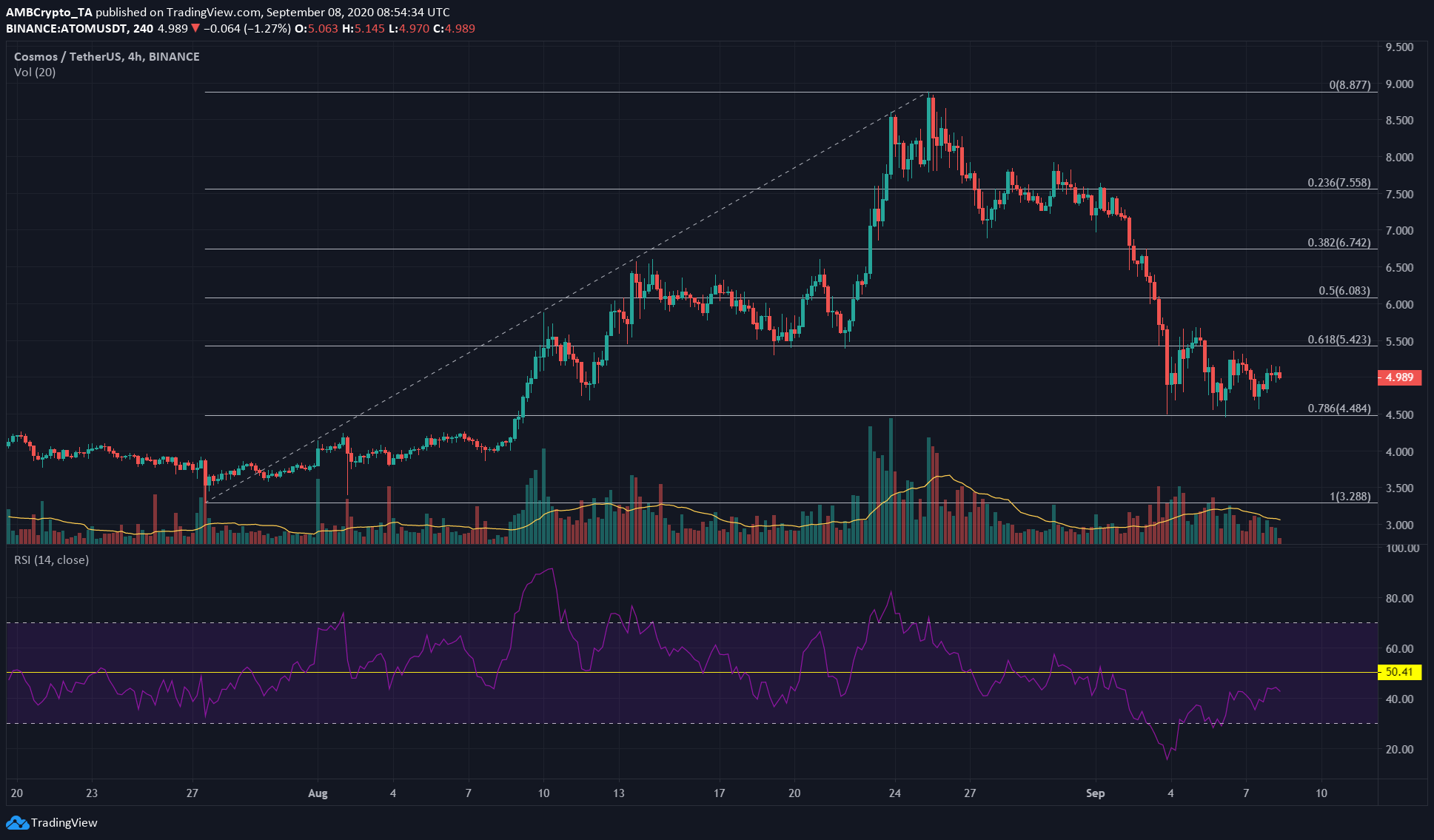Click the 7.000 price axis label
The height and width of the screenshot is (840, 1434).
click(x=1399, y=231)
